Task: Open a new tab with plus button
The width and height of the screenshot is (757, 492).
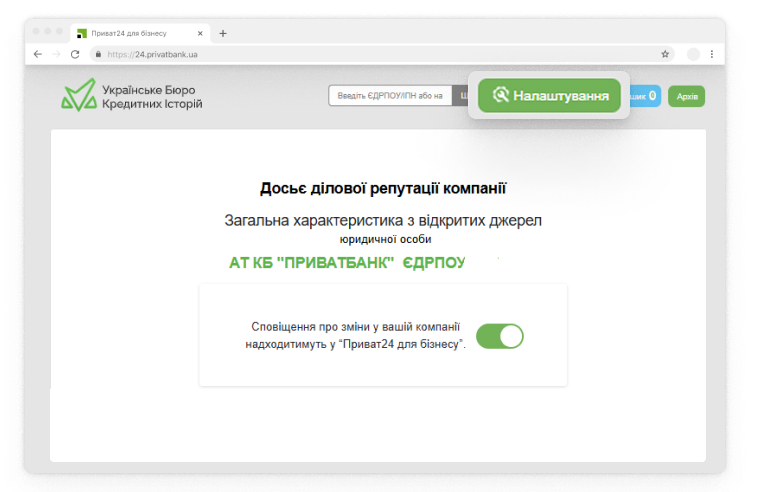Action: click(x=223, y=33)
